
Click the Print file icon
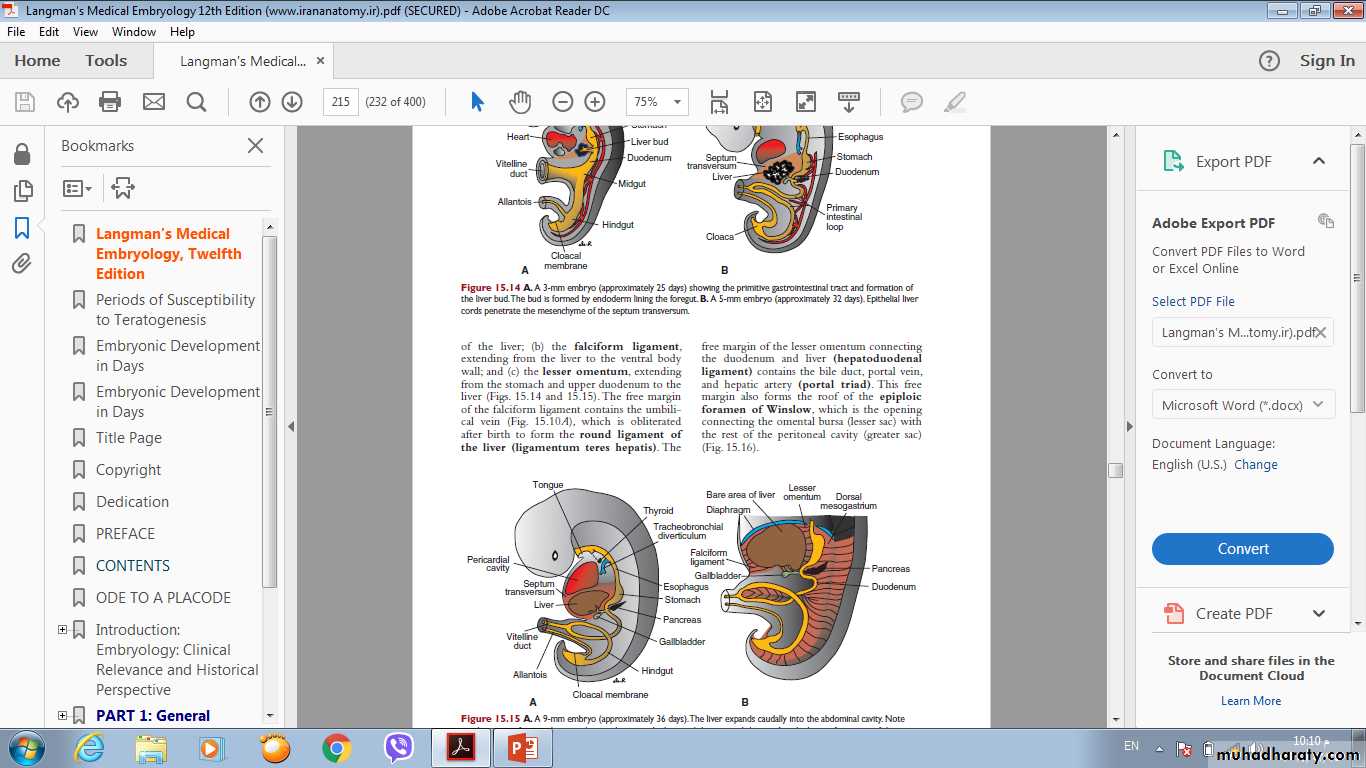click(x=110, y=102)
